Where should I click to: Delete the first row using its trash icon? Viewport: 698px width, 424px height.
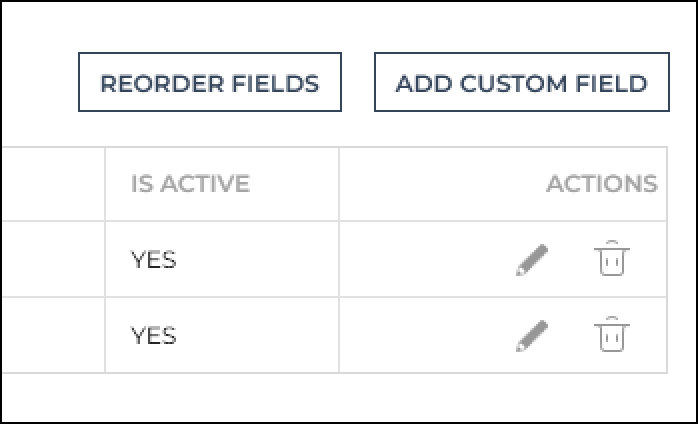pyautogui.click(x=612, y=258)
